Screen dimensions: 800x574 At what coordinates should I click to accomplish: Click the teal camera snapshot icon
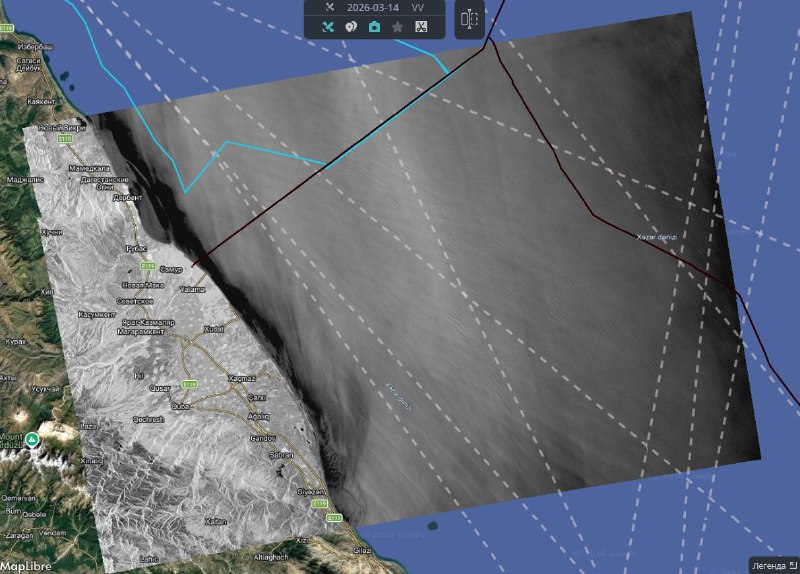point(374,27)
